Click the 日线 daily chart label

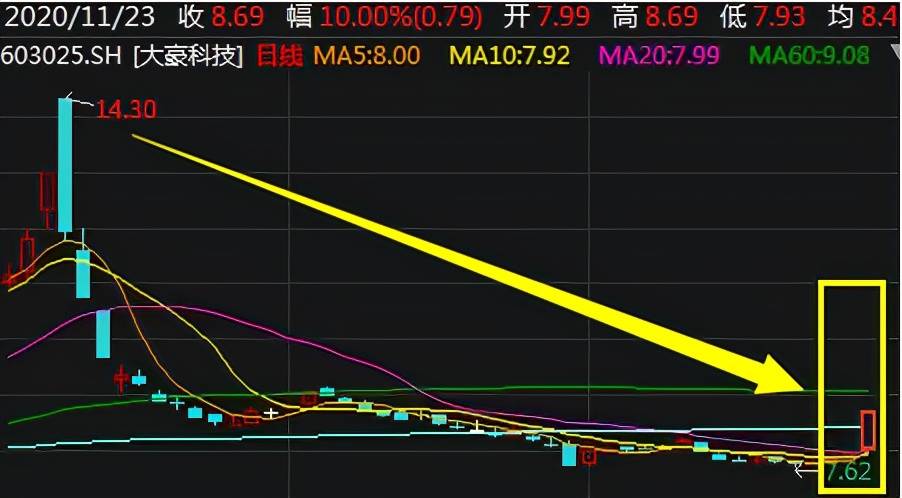coord(279,56)
